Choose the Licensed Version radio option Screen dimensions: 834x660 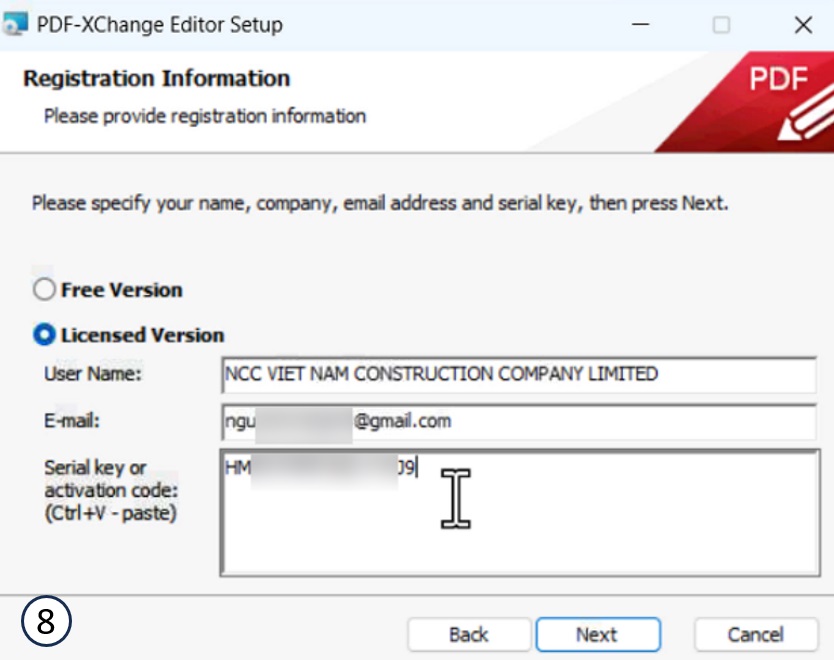click(x=44, y=335)
